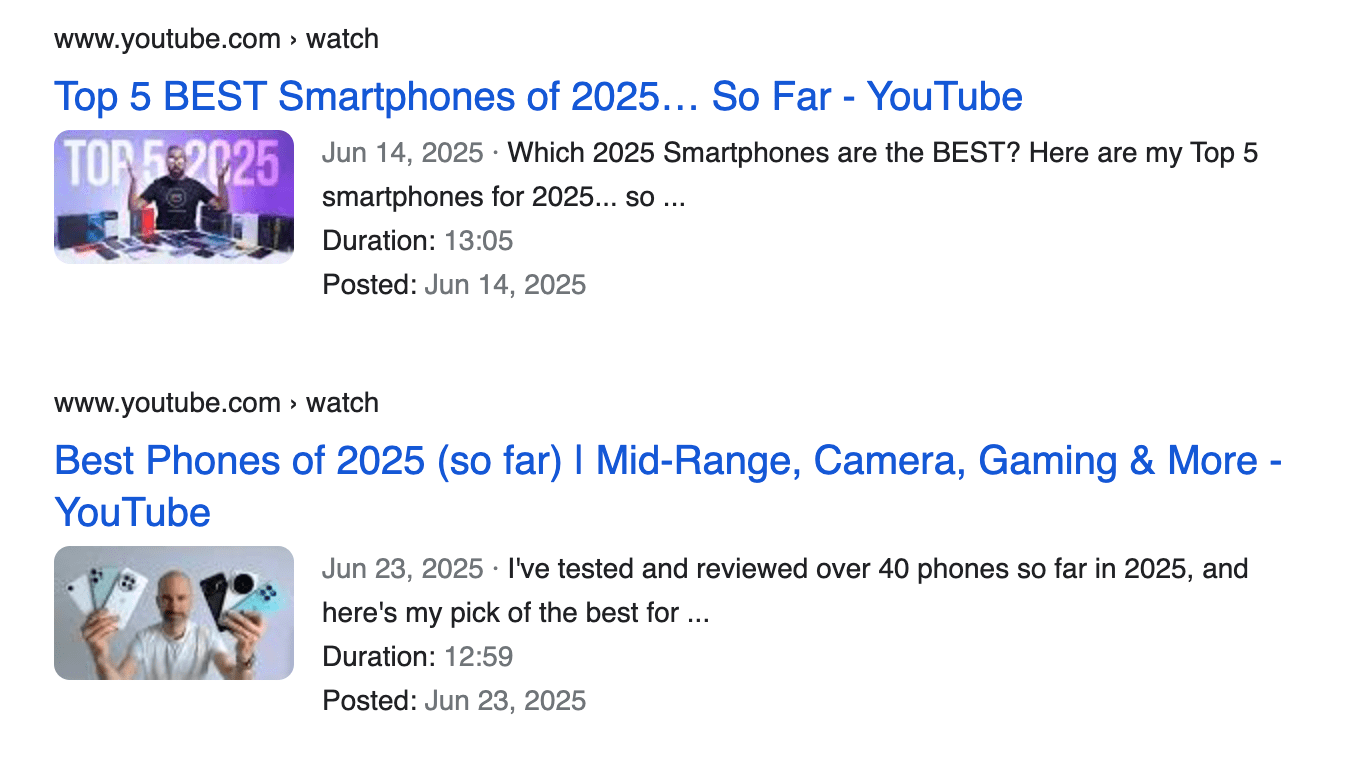This screenshot has width=1346, height=772.
Task: Click the second www.youtube.com breadcrumb
Action: coord(166,402)
